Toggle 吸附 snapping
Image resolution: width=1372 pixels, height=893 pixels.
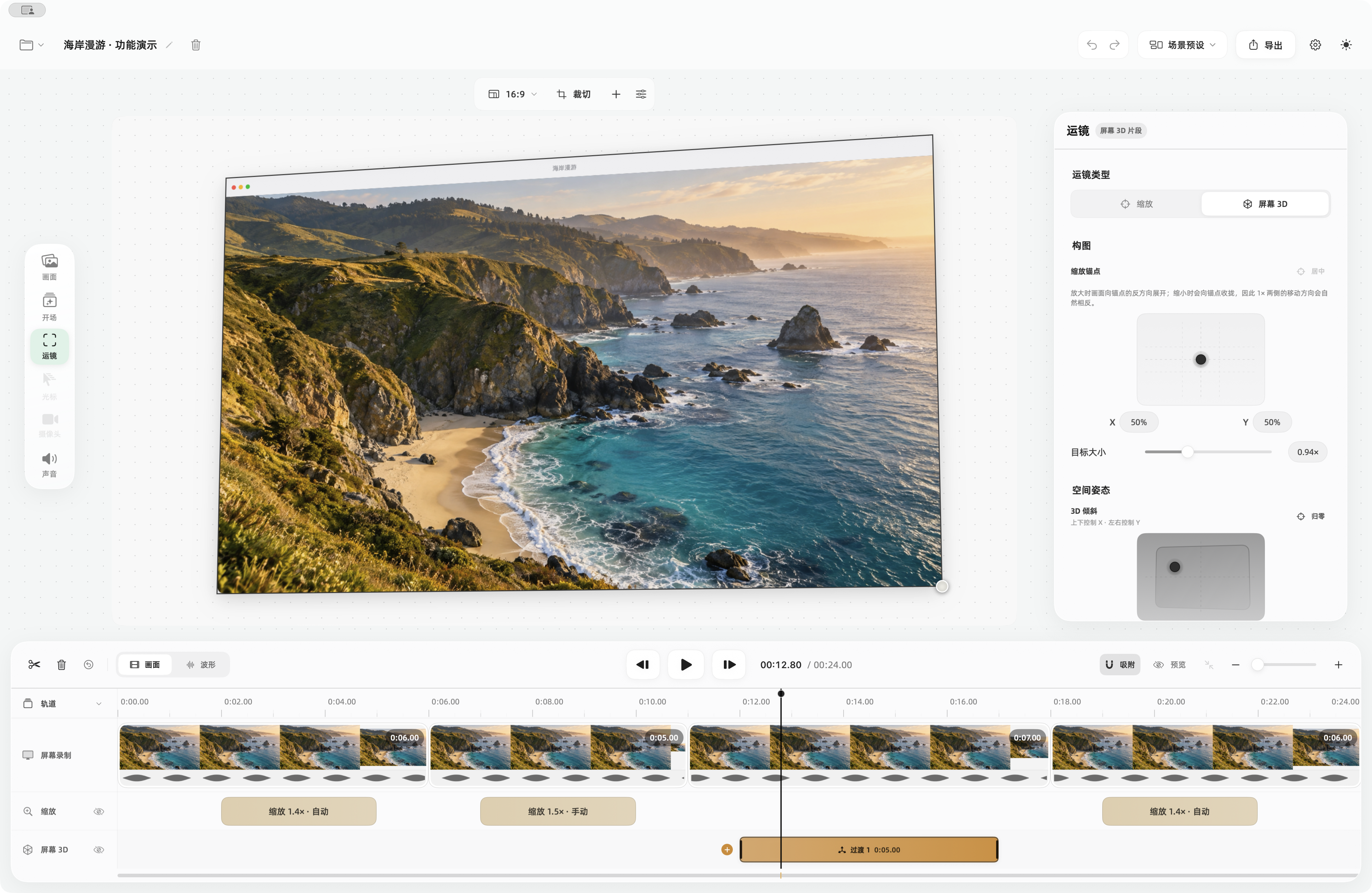(x=1119, y=665)
